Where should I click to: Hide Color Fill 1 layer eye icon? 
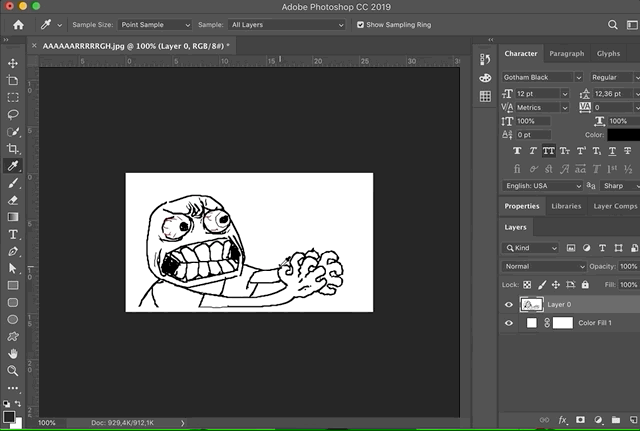509,323
